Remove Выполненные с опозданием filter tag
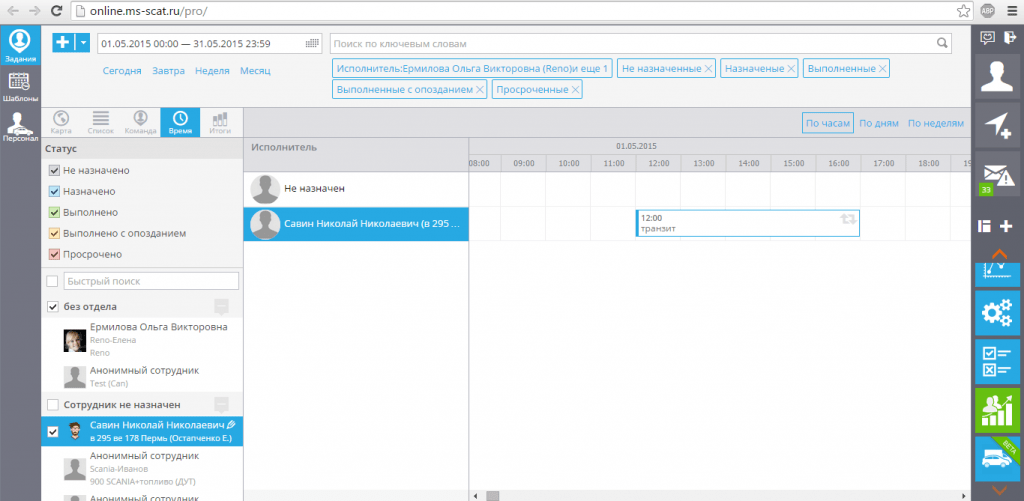The height and width of the screenshot is (501, 1024). [479, 89]
